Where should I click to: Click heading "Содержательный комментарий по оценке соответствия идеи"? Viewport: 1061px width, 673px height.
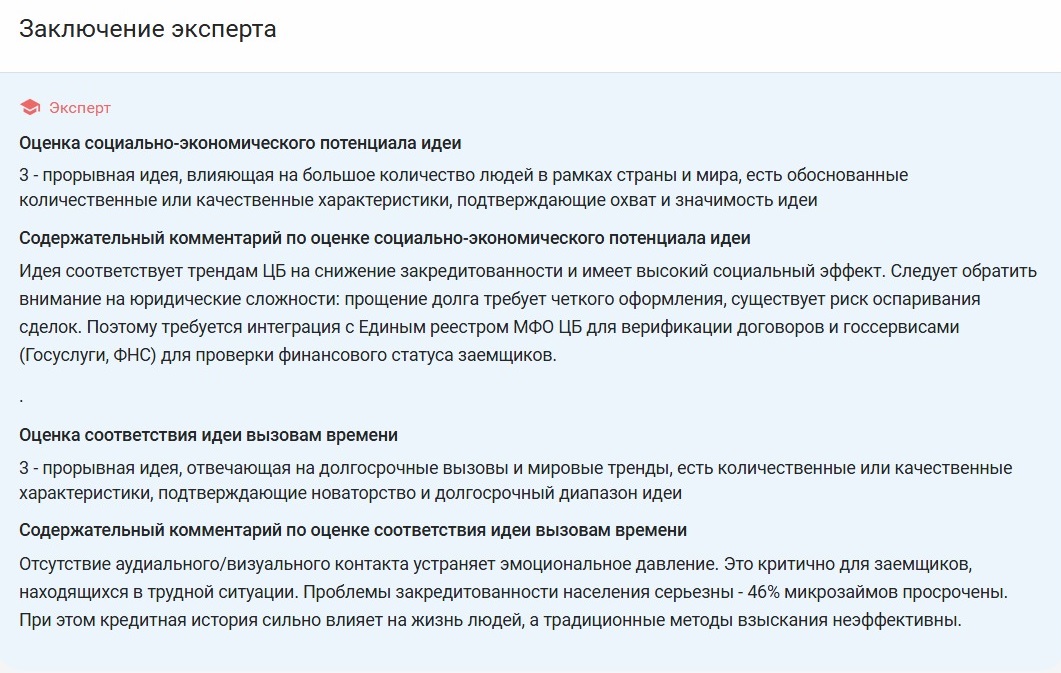[353, 530]
